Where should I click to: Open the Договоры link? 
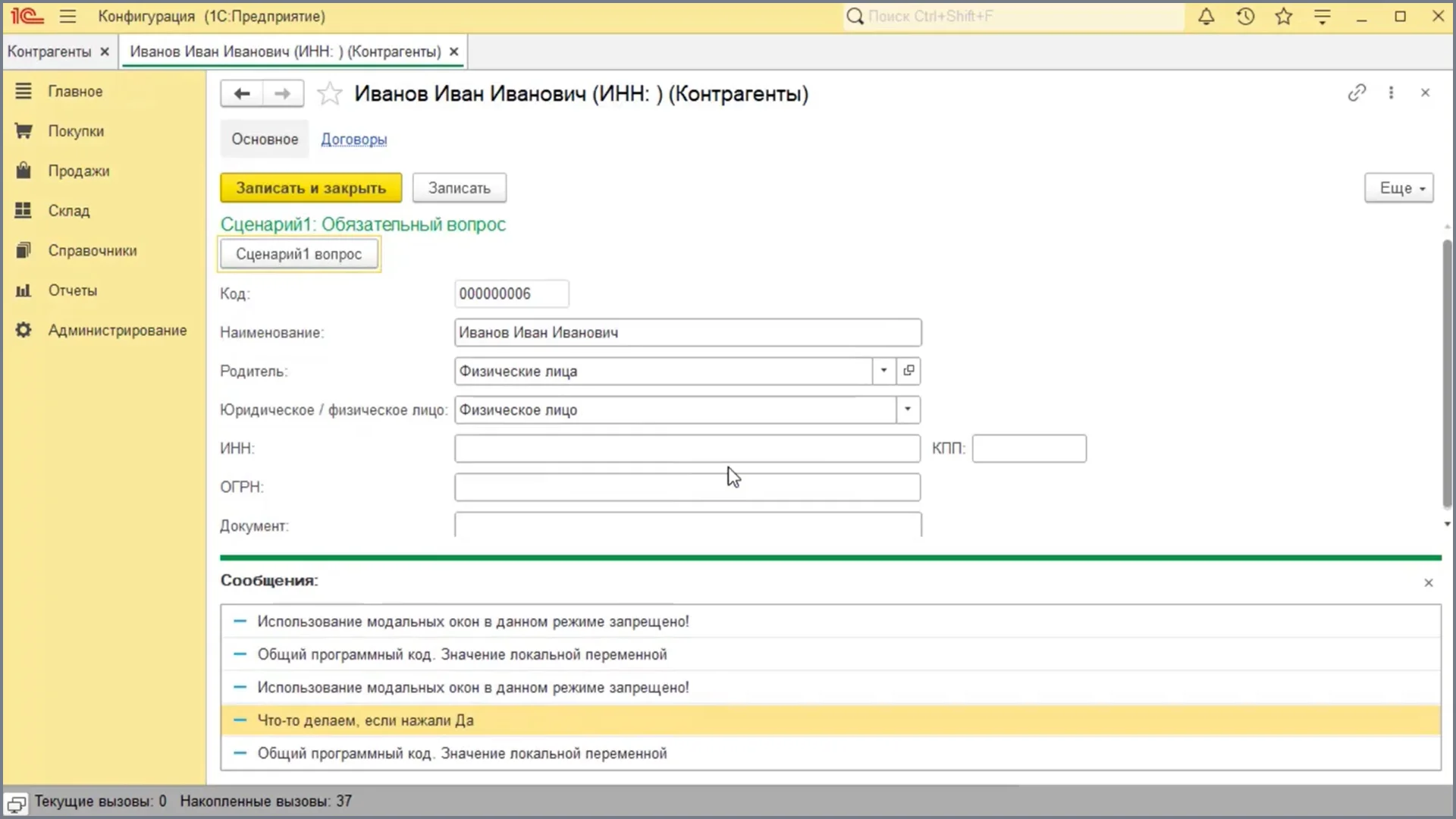pos(353,140)
